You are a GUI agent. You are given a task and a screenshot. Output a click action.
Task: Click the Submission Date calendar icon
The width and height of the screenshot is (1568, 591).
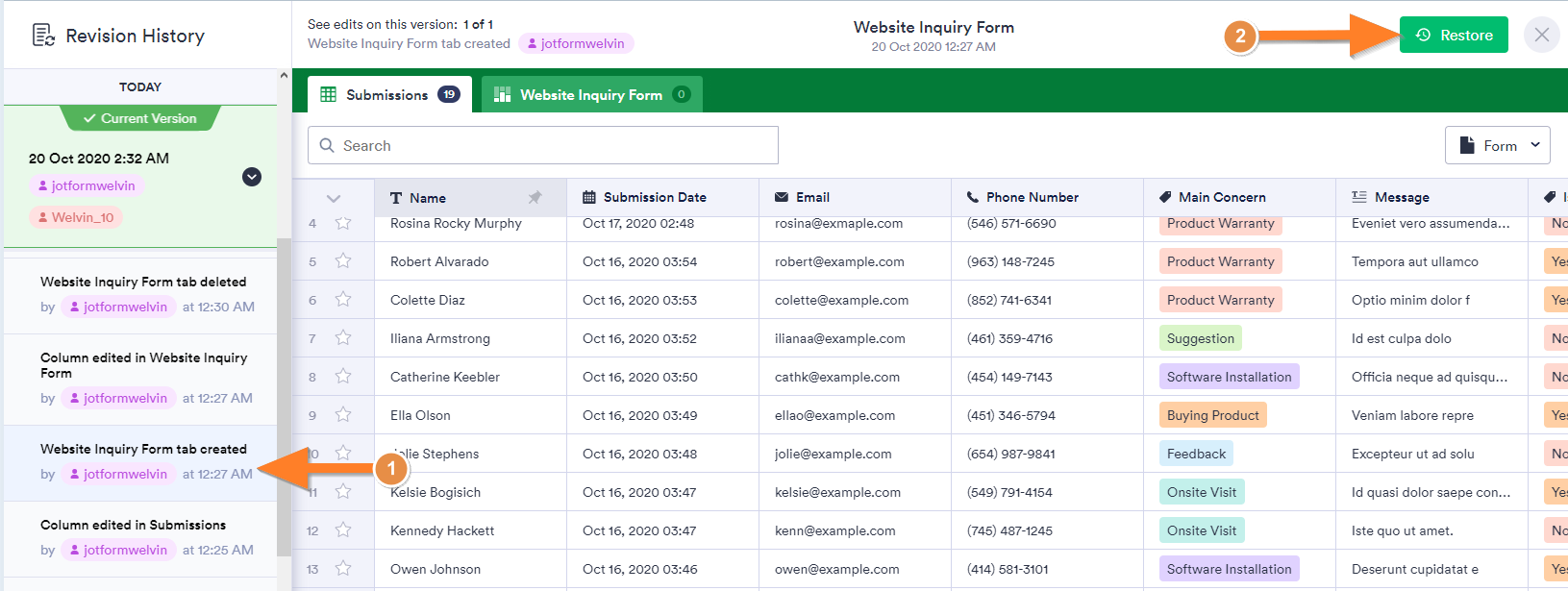pyautogui.click(x=589, y=197)
